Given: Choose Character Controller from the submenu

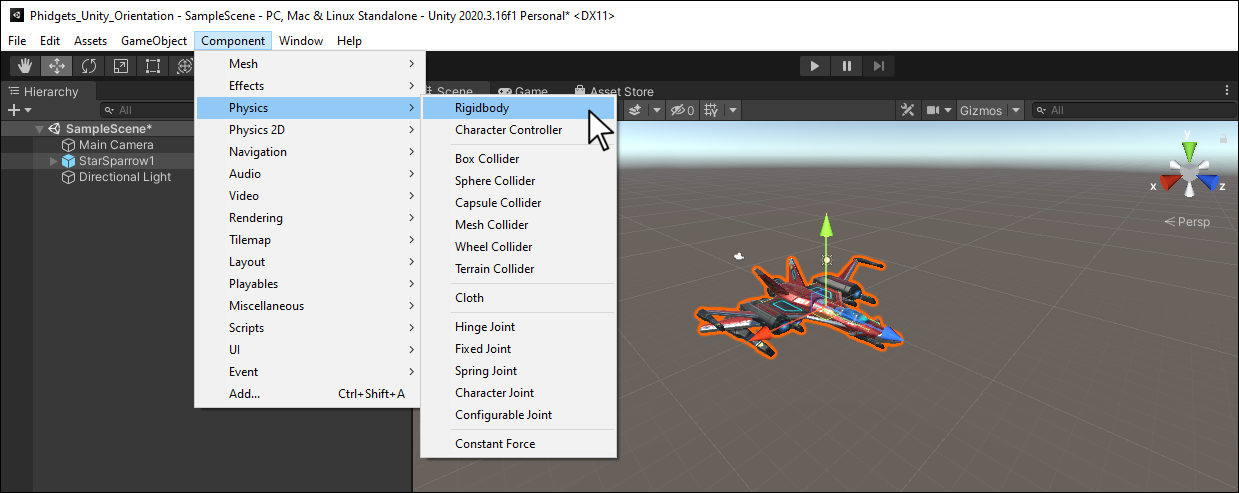Looking at the screenshot, I should 518,130.
